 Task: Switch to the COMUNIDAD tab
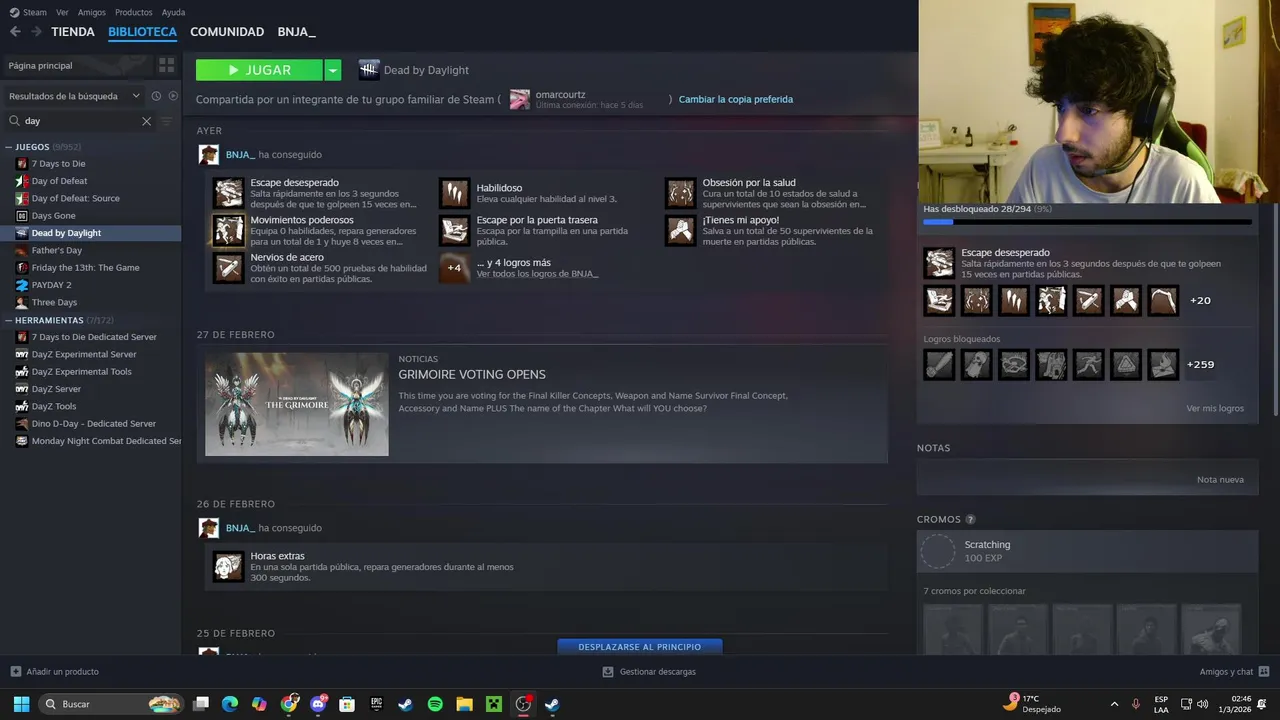[x=227, y=32]
